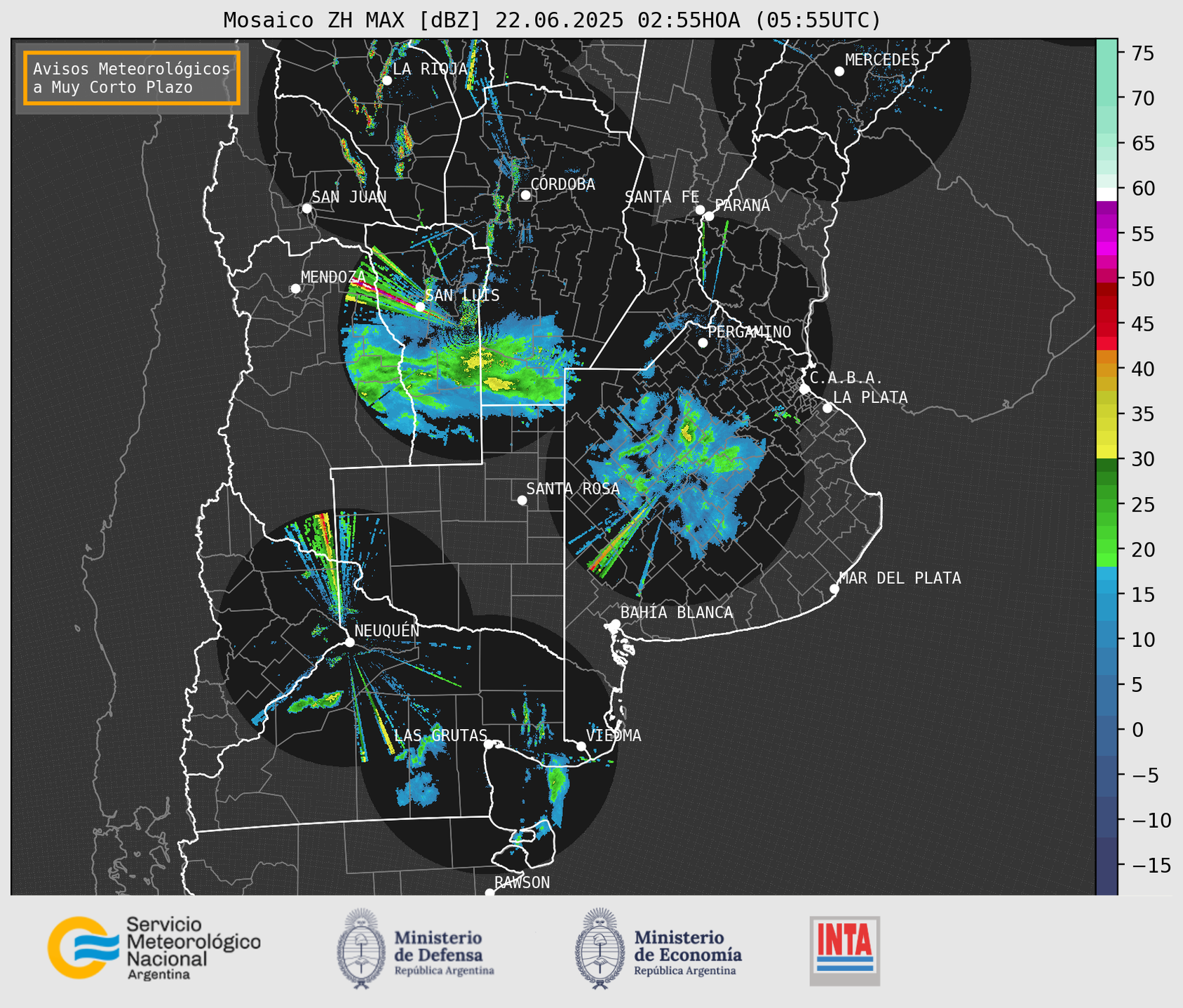
Task: Select the SAN LUIS city marker
Action: pos(420,307)
